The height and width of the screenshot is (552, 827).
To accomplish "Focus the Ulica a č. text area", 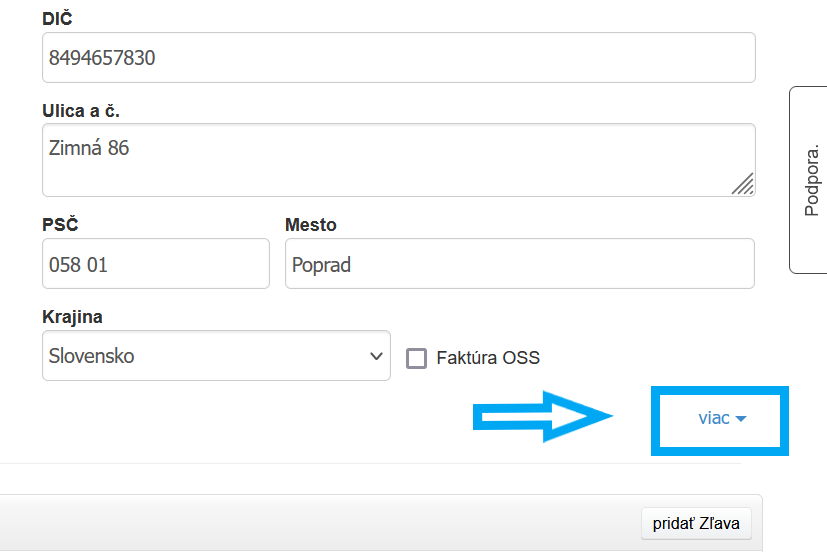I will [x=398, y=160].
